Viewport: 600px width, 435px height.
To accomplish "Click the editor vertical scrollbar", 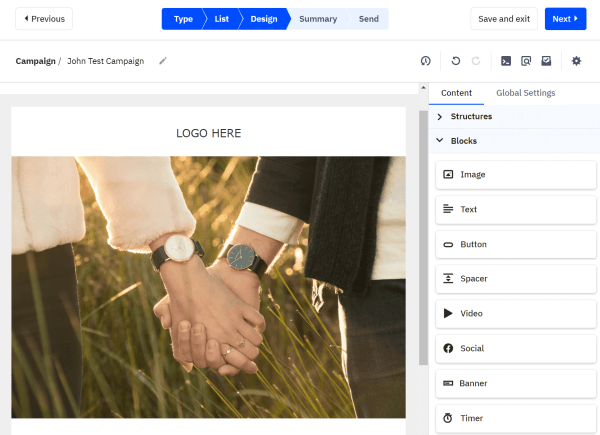I will tap(423, 237).
